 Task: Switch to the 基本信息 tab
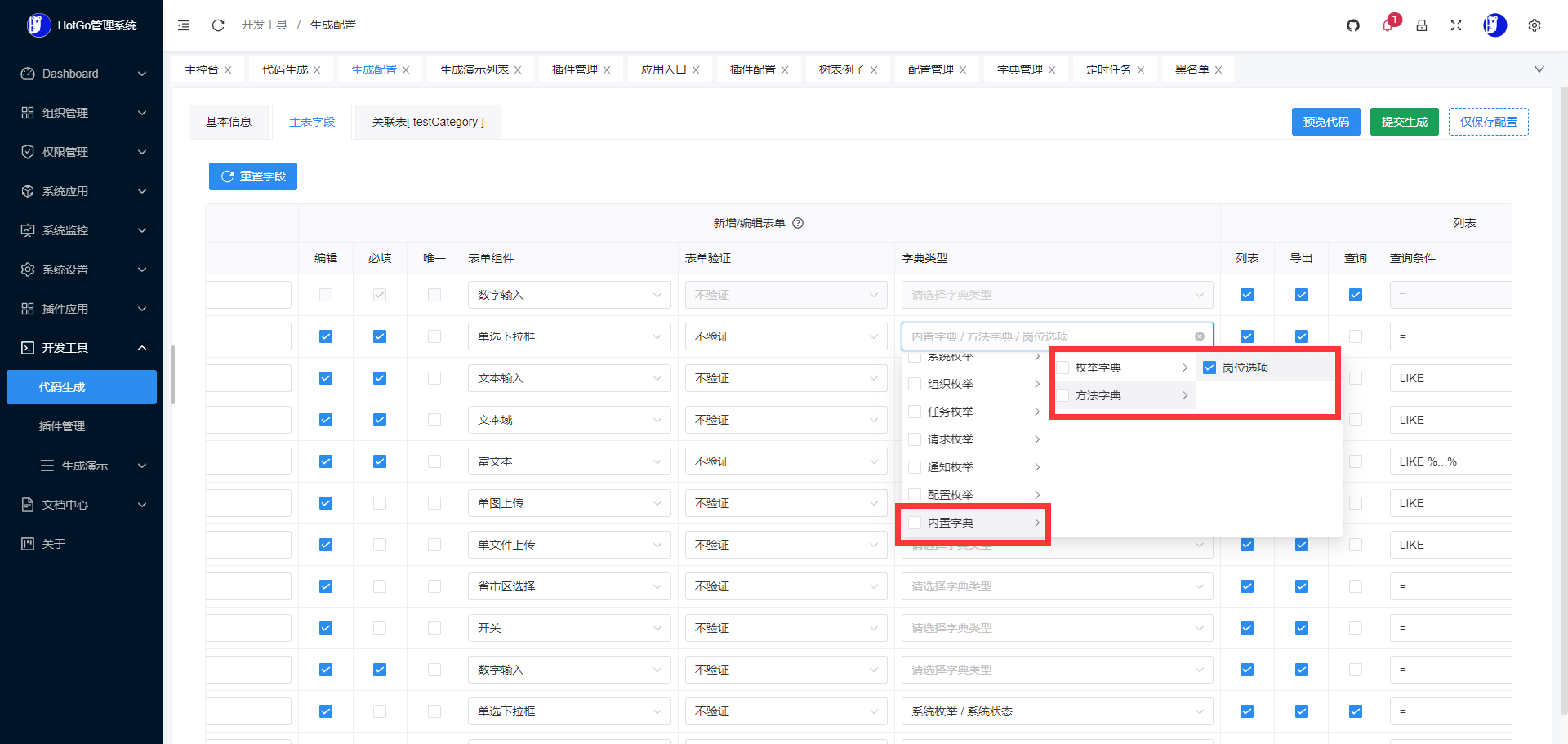tap(229, 122)
